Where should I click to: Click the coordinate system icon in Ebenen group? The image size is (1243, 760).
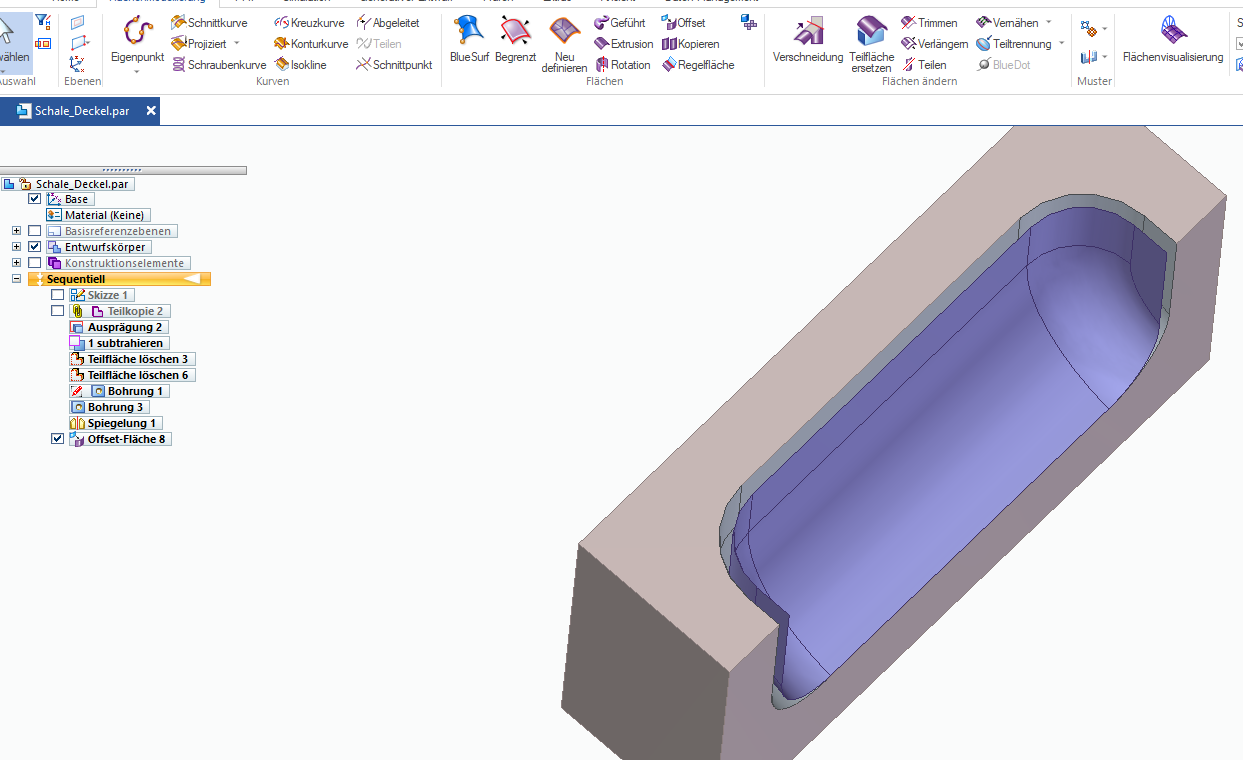tap(78, 63)
